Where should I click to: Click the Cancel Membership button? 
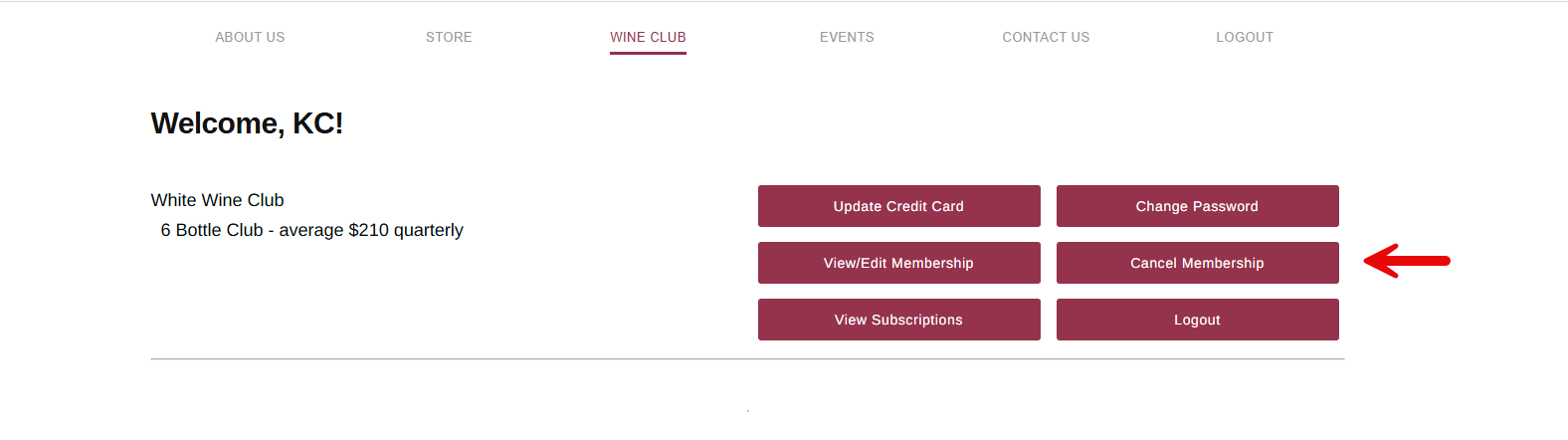tap(1197, 263)
